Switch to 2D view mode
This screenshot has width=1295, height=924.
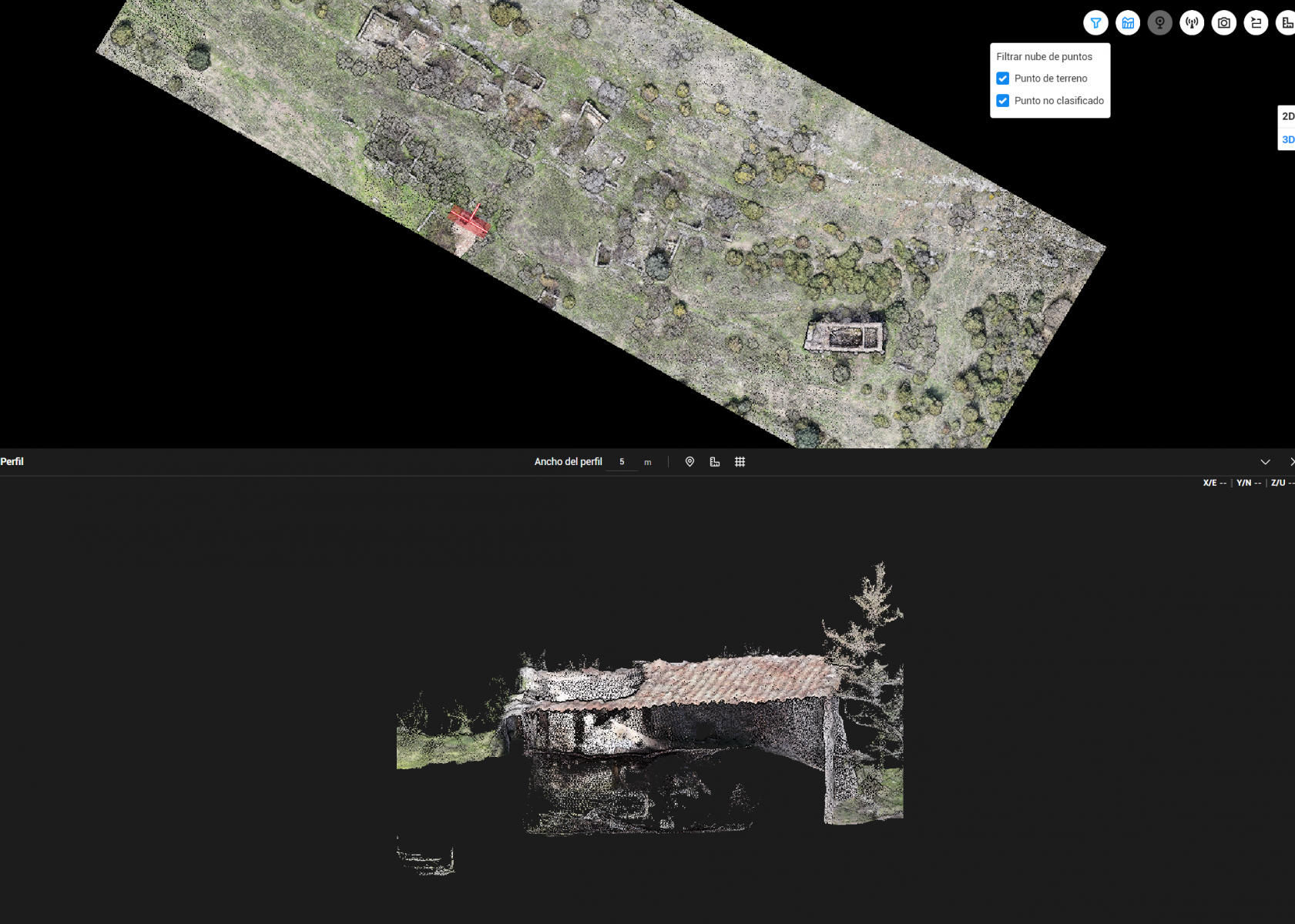click(x=1287, y=116)
